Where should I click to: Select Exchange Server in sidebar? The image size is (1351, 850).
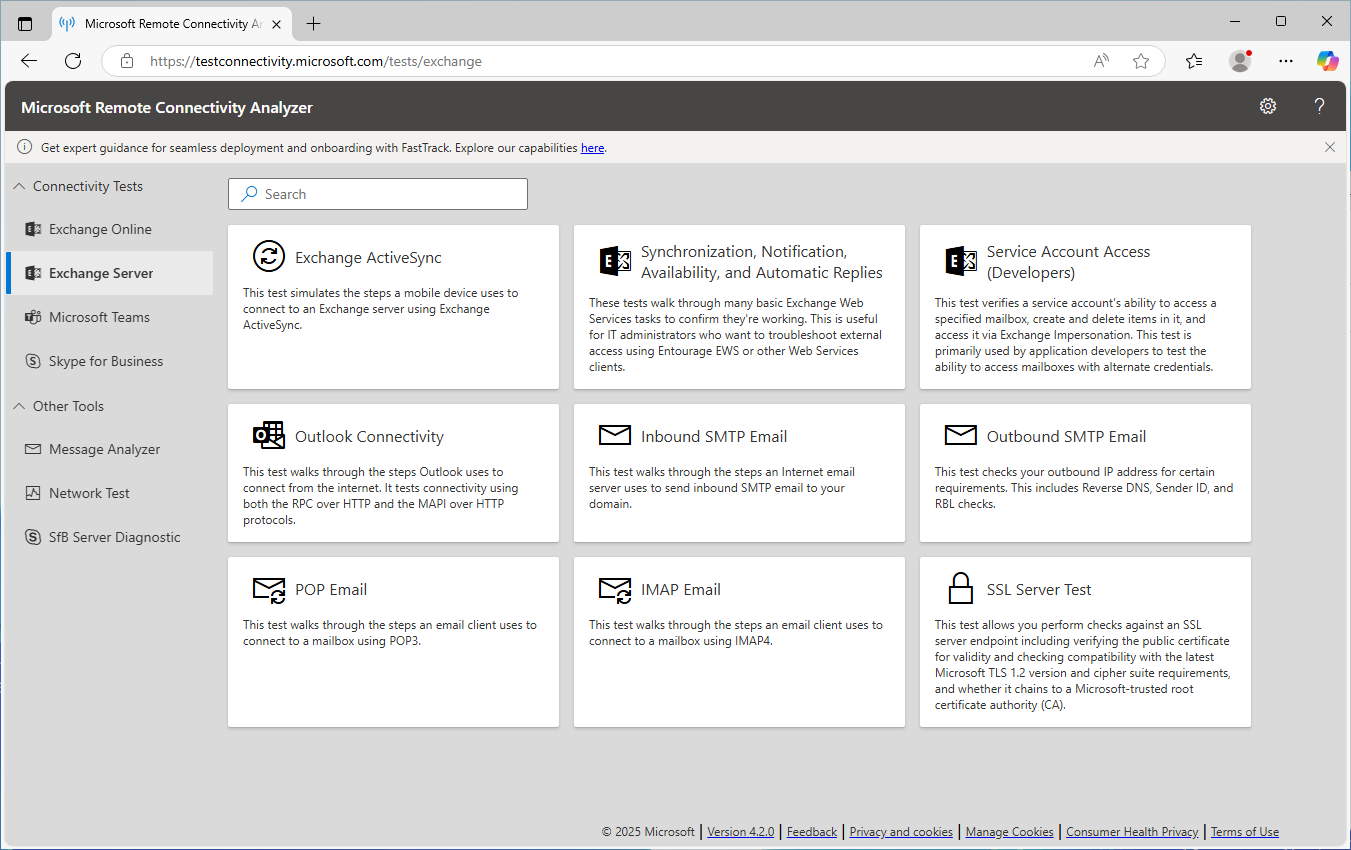(x=109, y=273)
